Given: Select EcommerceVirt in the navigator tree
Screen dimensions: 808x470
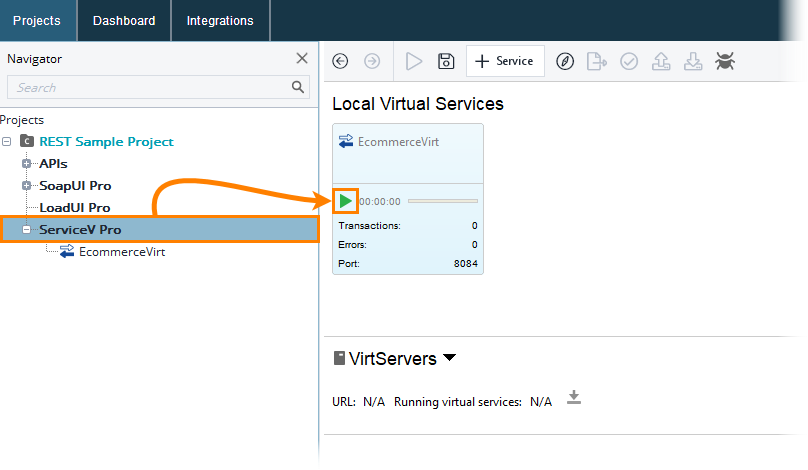Looking at the screenshot, I should [x=122, y=251].
